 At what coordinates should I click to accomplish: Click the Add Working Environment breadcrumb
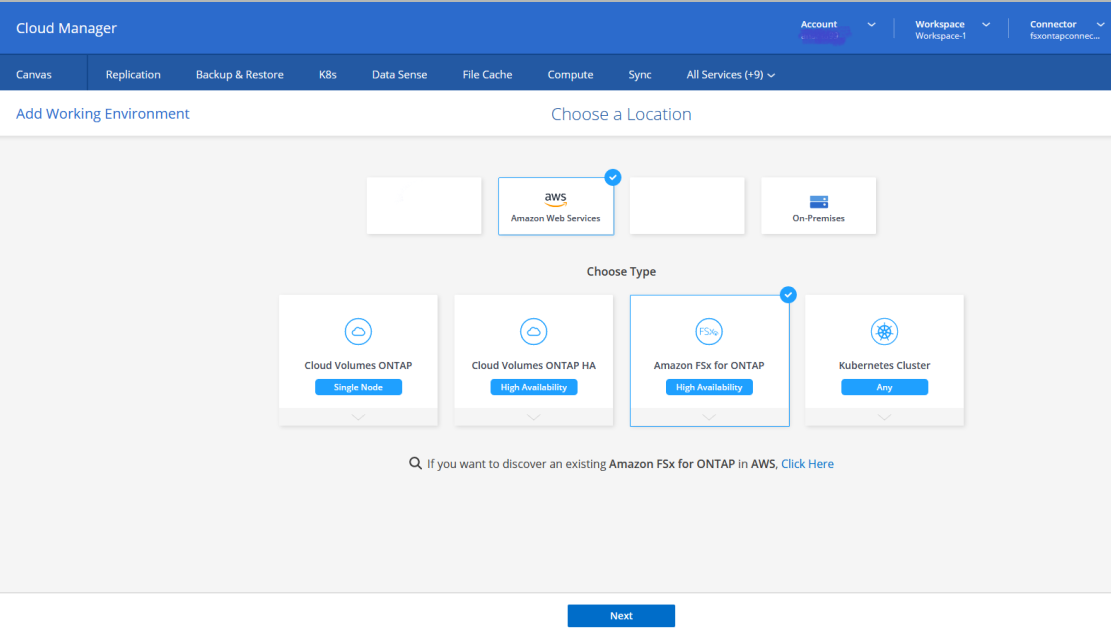click(x=102, y=113)
